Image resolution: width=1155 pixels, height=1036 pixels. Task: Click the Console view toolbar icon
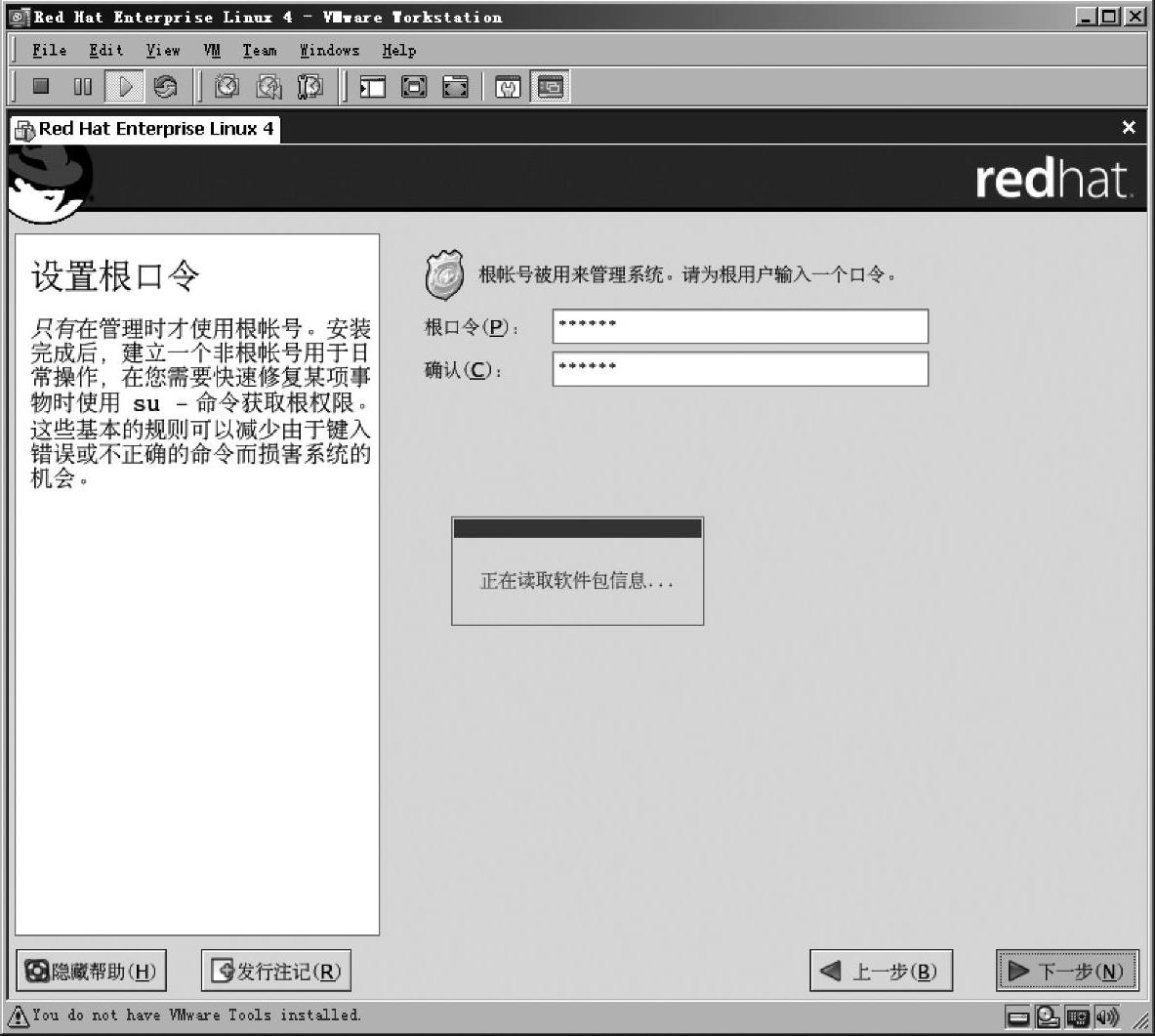tap(551, 87)
